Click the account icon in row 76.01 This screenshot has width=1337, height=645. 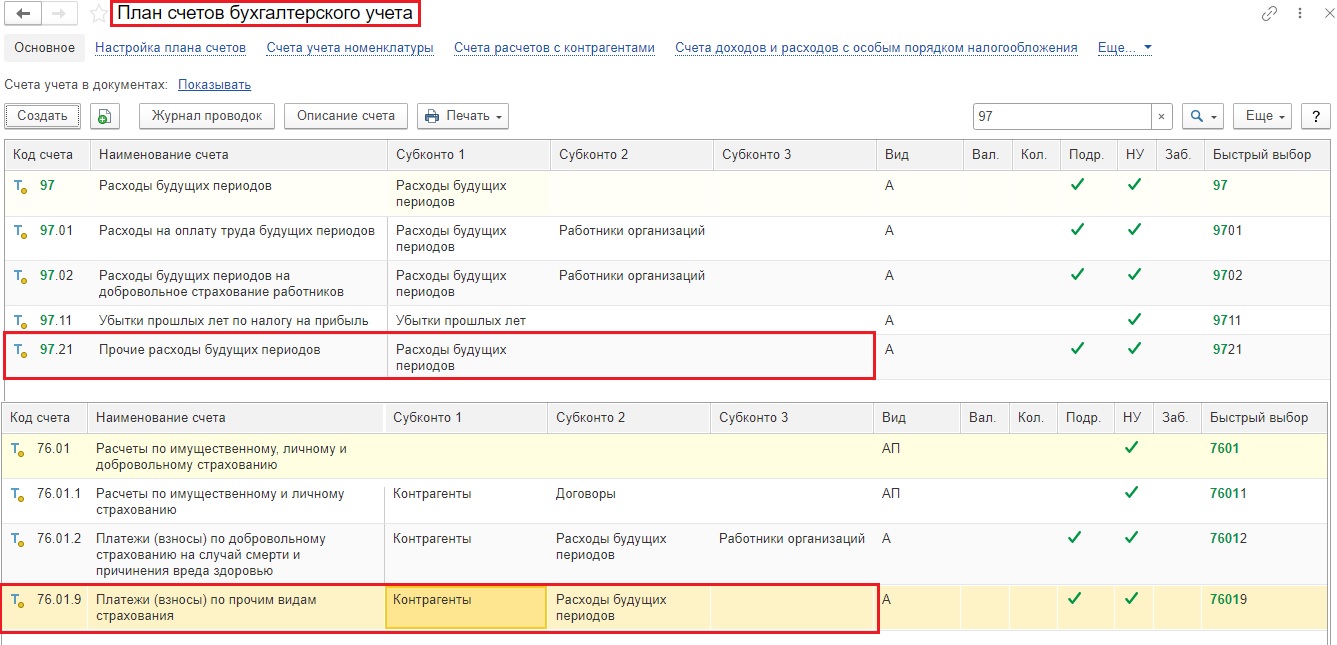(x=17, y=449)
